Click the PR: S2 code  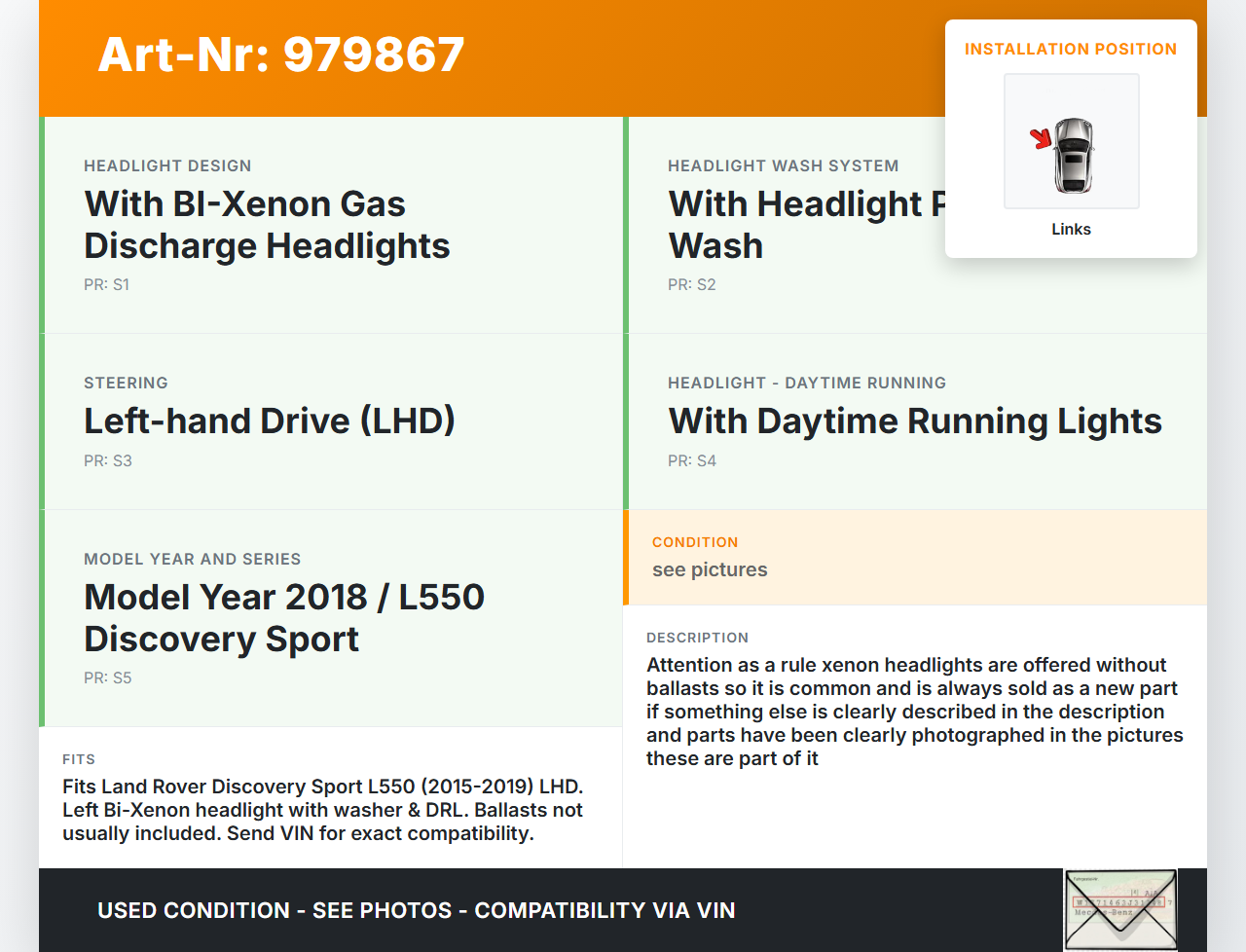(691, 285)
